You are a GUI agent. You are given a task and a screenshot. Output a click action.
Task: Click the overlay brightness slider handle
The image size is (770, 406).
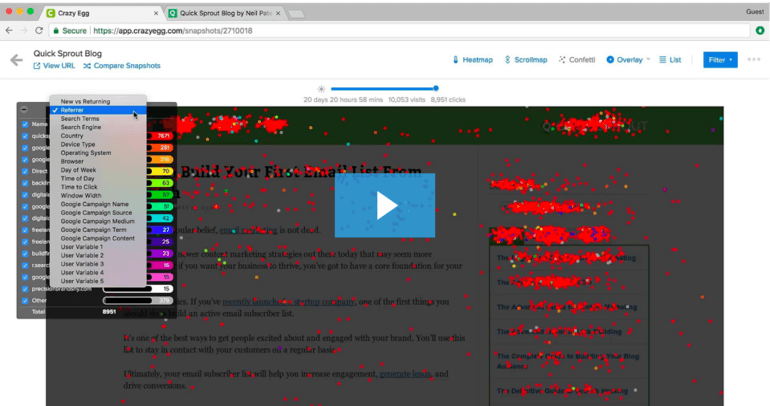436,89
